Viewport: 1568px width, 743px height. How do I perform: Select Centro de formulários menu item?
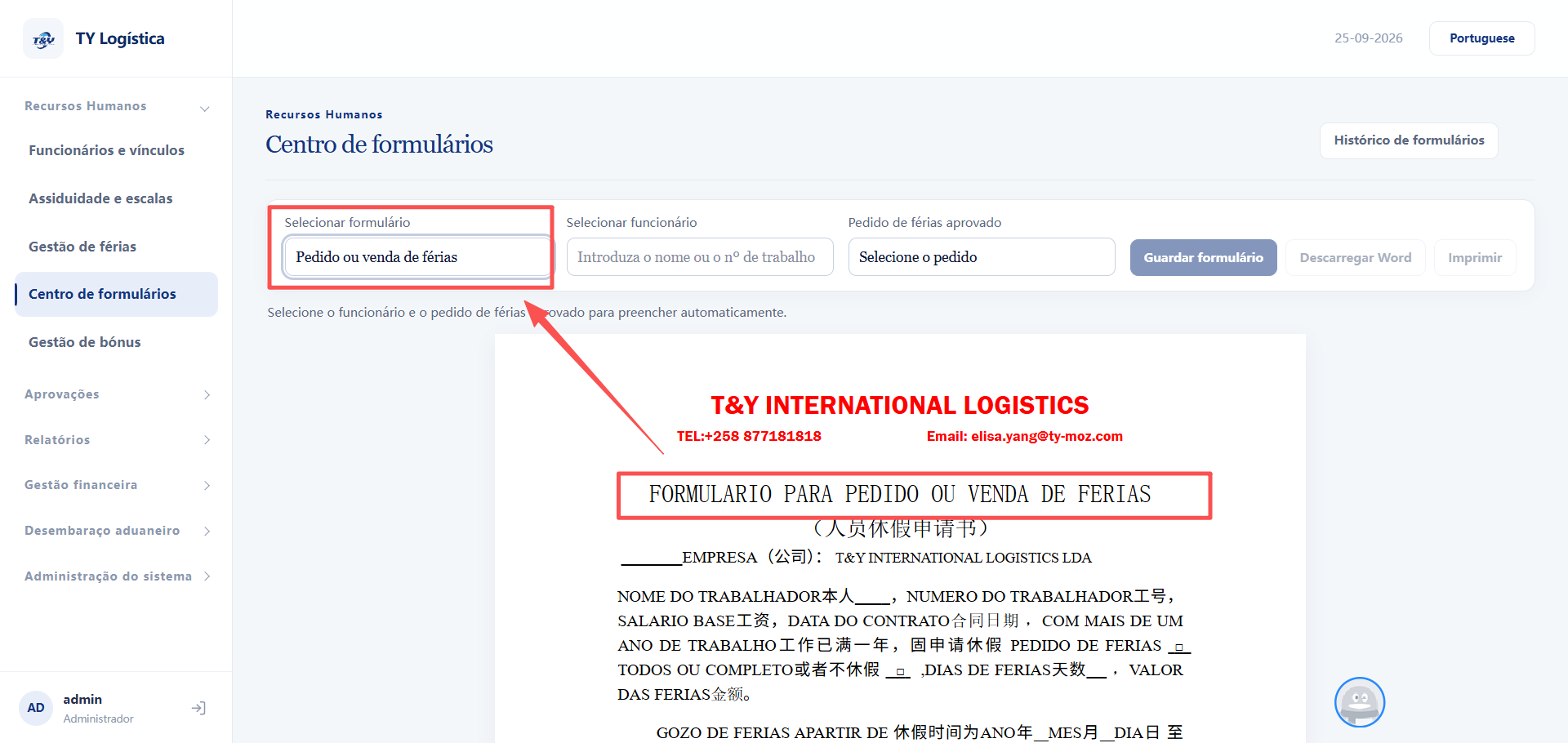(x=116, y=294)
